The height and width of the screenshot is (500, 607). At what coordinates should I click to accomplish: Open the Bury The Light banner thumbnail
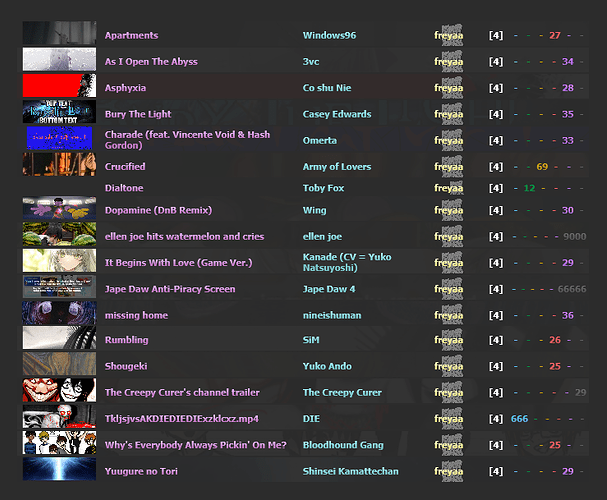pos(59,113)
